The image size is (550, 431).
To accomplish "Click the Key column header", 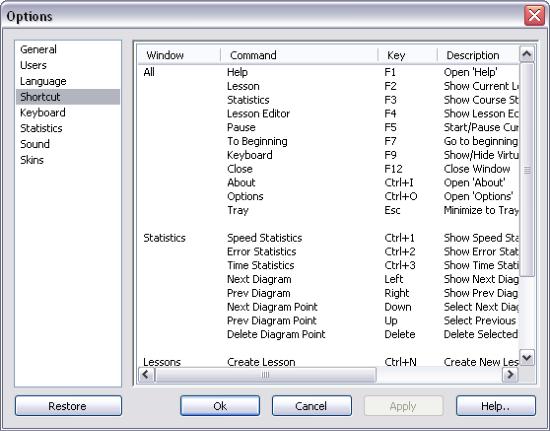I will [x=407, y=55].
